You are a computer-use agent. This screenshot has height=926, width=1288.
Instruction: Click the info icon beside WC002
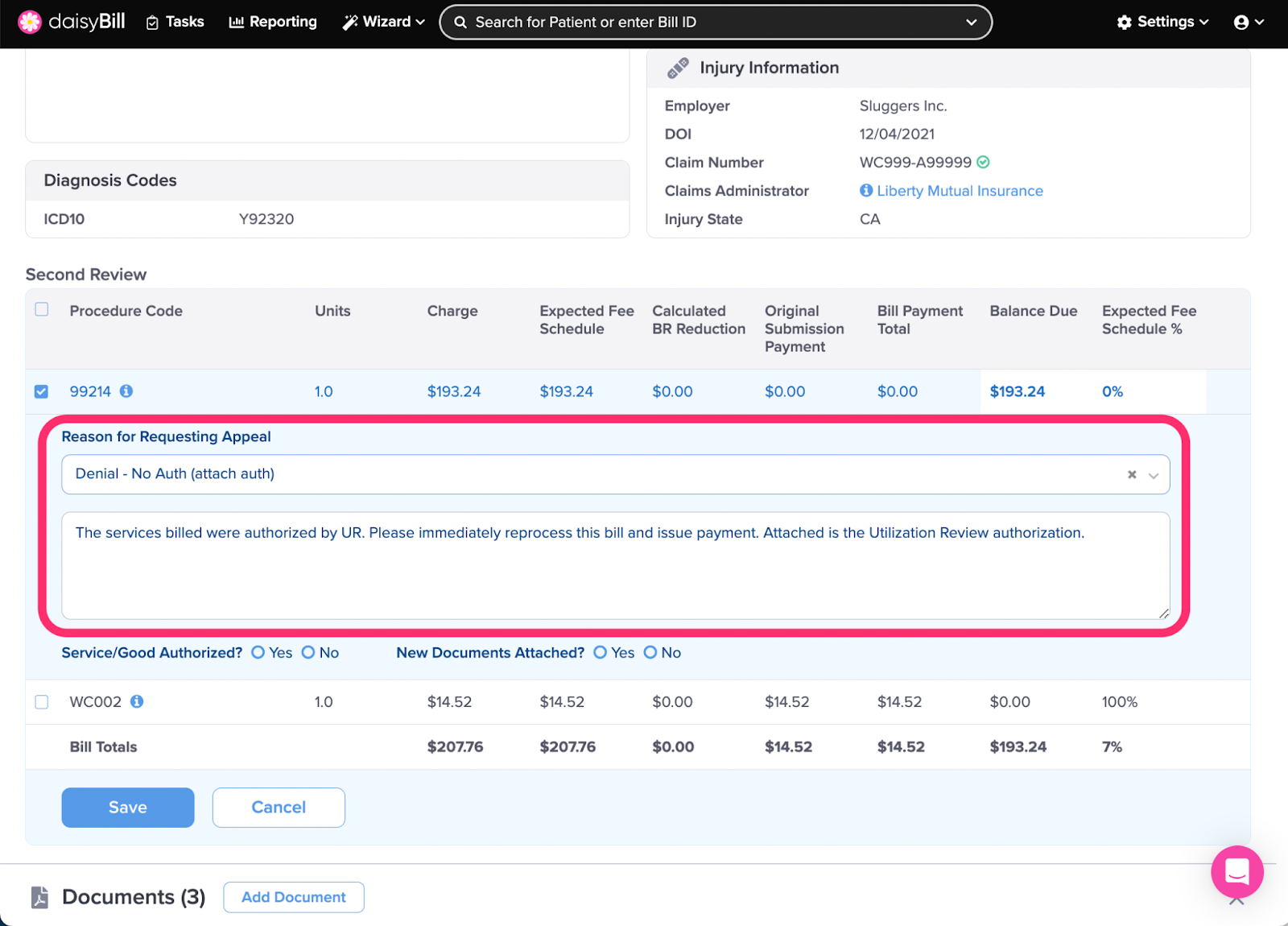pyautogui.click(x=137, y=701)
